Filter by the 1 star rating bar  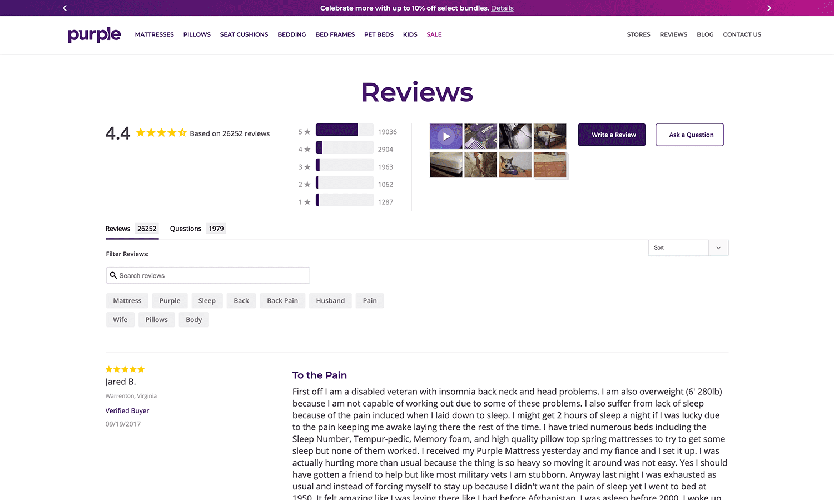[345, 201]
